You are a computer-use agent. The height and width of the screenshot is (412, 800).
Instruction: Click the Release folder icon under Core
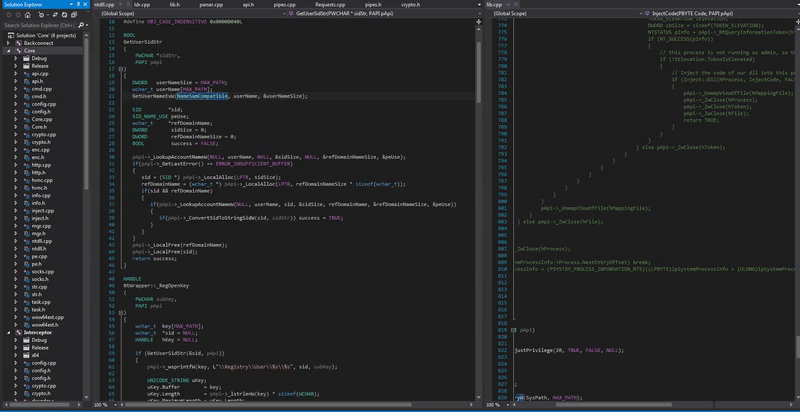[25, 65]
